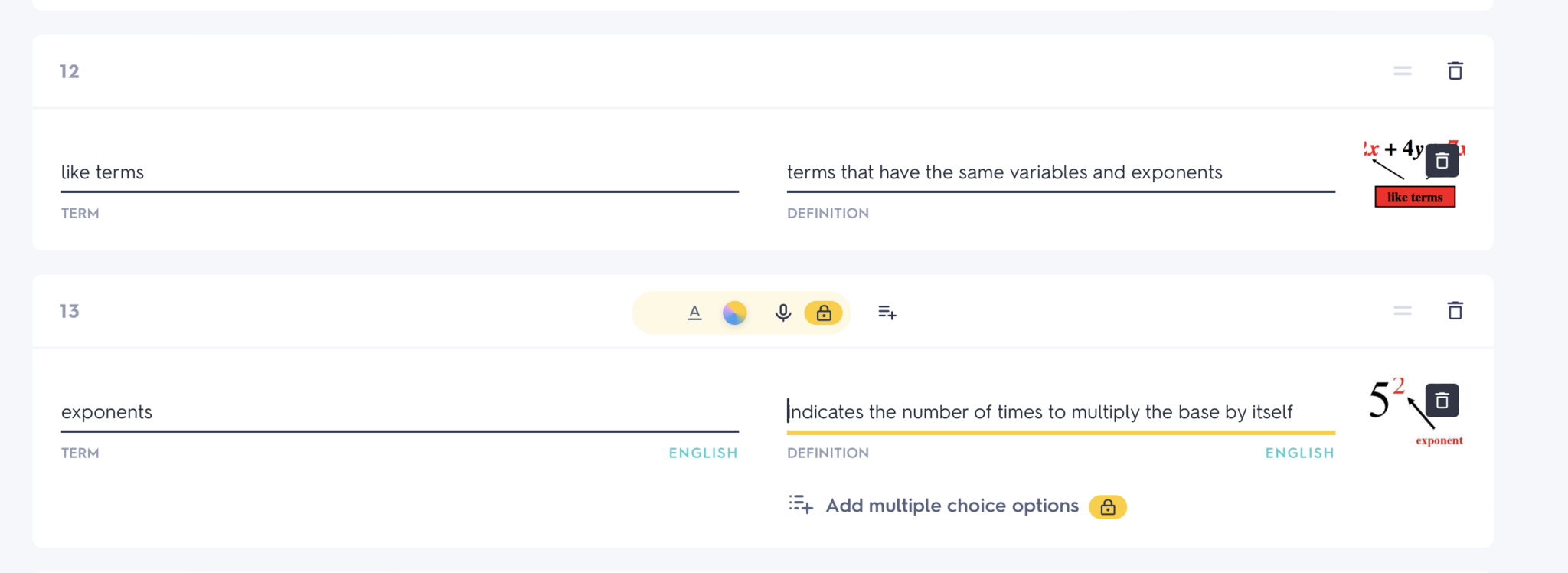Click the like terms definition field
Image resolution: width=1568 pixels, height=573 pixels.
[x=1060, y=173]
